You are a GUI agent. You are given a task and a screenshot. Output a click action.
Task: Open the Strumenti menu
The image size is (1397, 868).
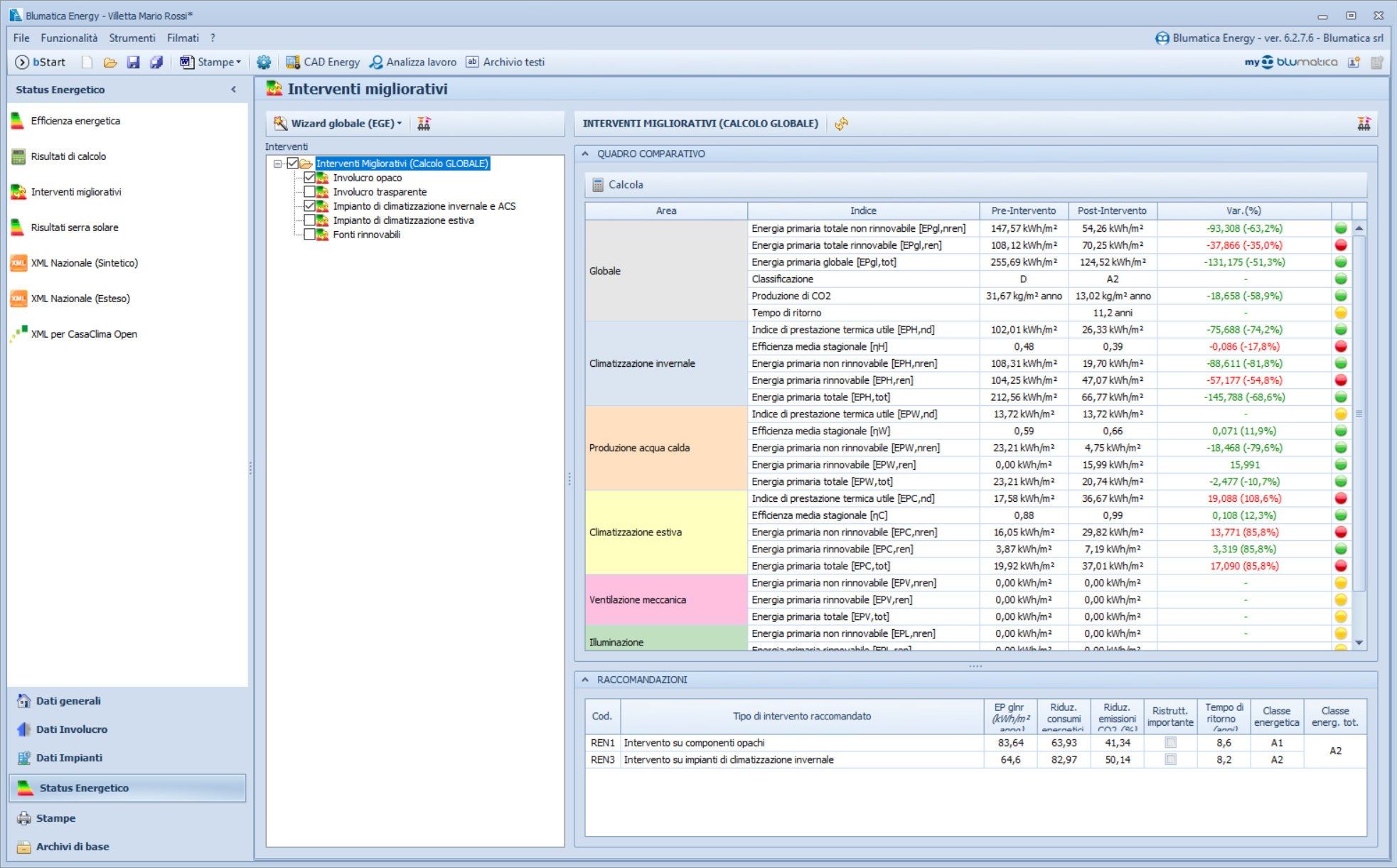pyautogui.click(x=132, y=38)
